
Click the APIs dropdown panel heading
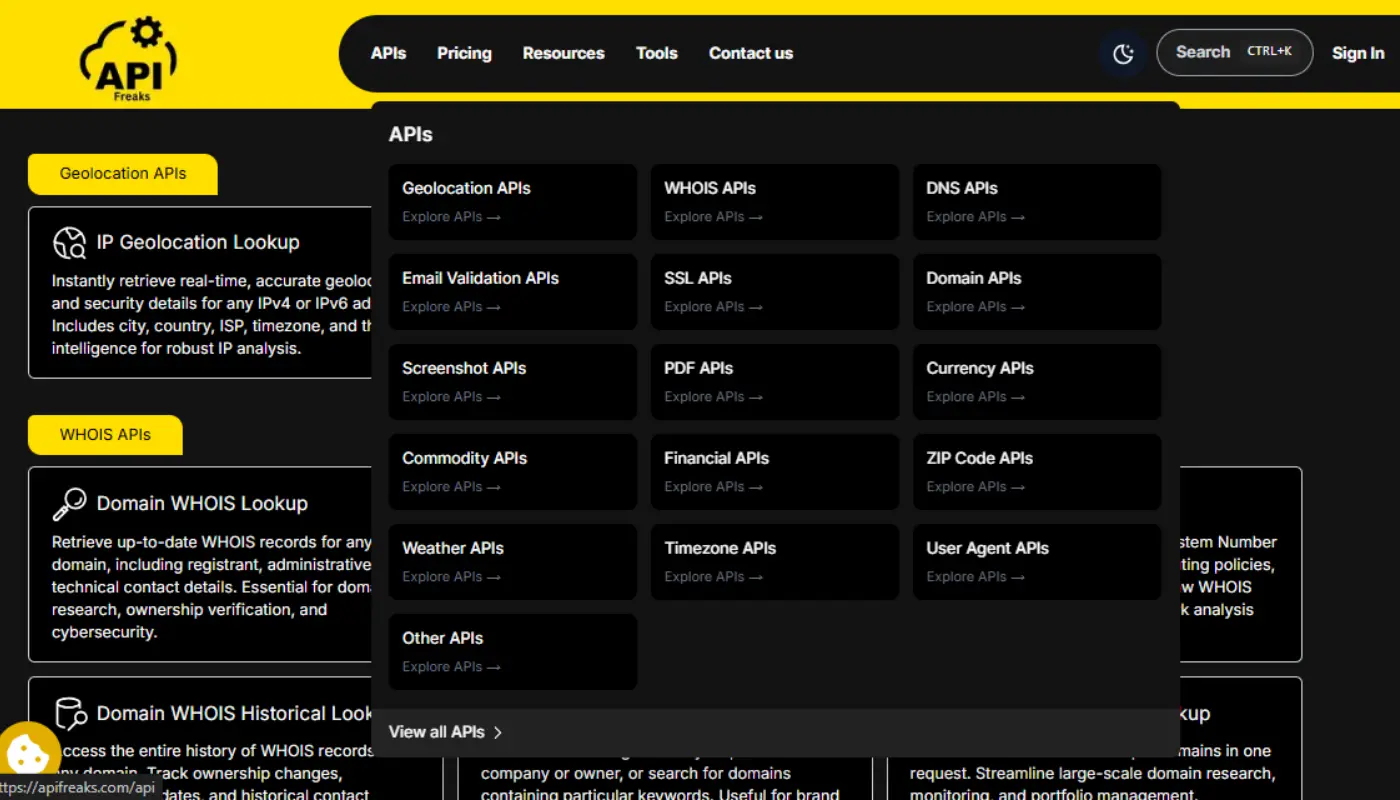coord(411,135)
